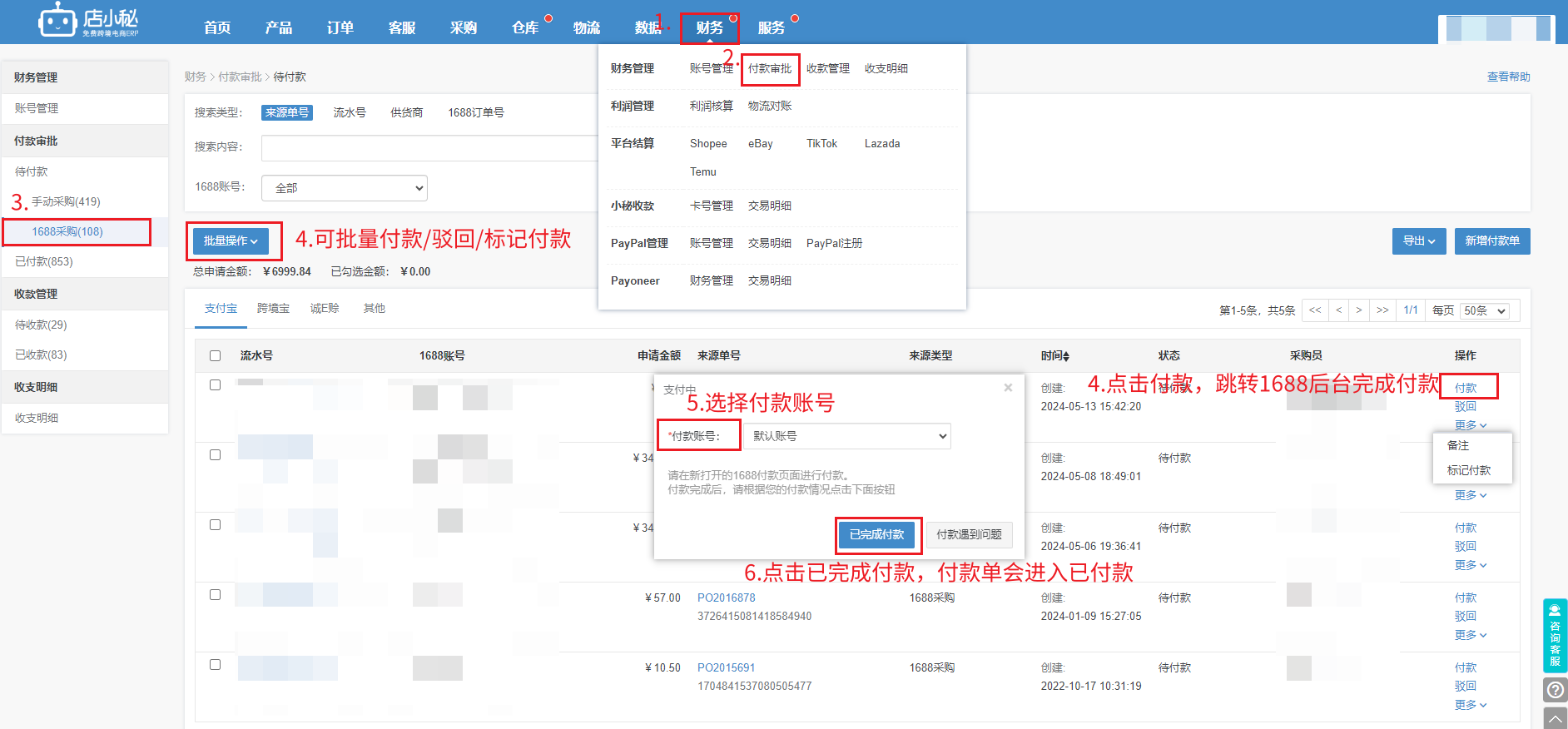
Task: Expand 更多 in the PO2016878 row
Action: (x=1471, y=635)
